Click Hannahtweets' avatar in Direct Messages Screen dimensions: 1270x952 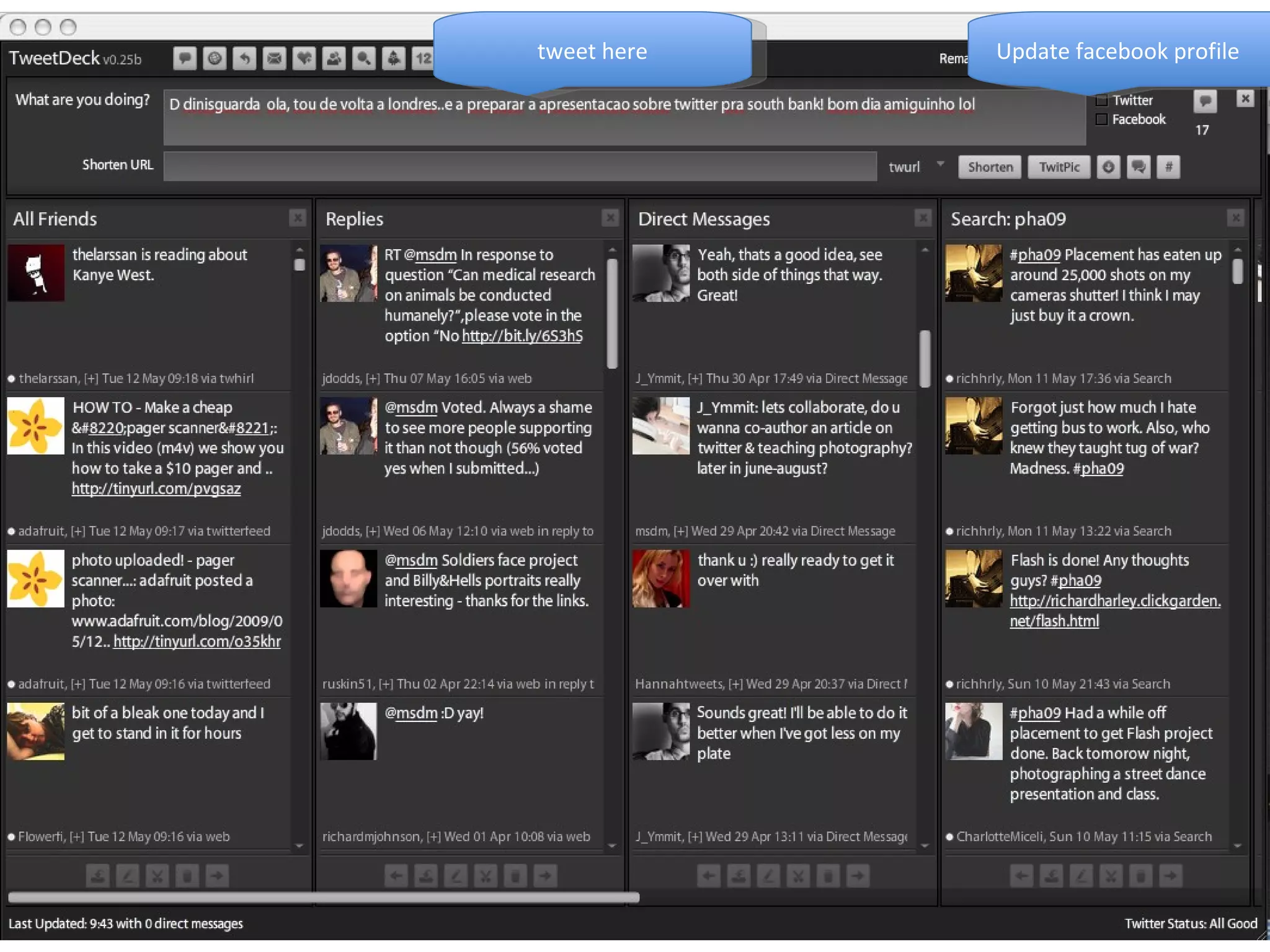[x=661, y=578]
